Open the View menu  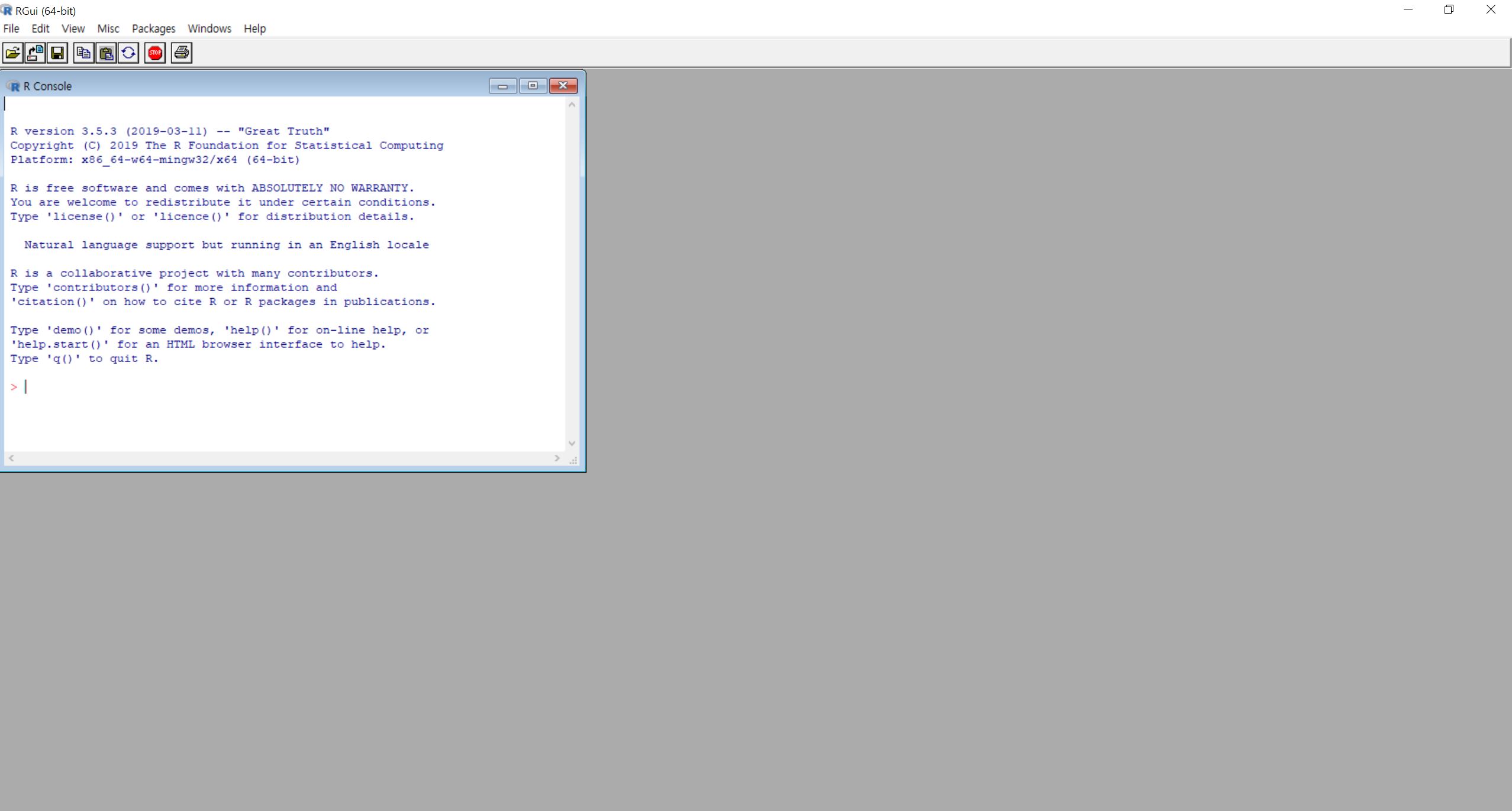click(73, 28)
